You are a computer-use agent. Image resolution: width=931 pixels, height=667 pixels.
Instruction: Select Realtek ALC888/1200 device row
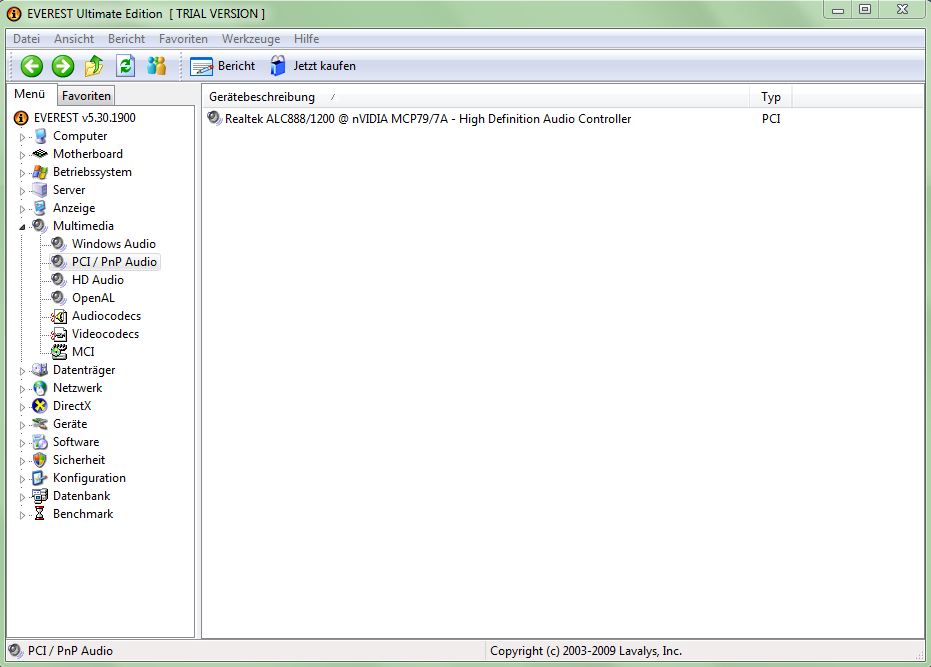[428, 119]
